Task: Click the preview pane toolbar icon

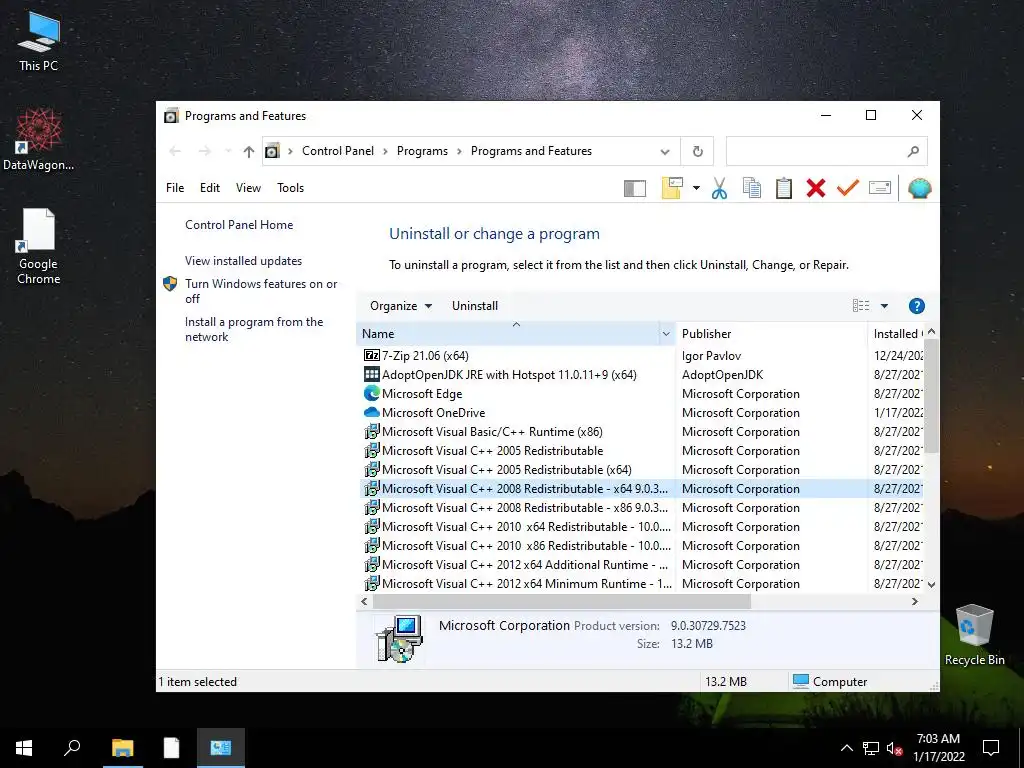Action: pos(635,189)
